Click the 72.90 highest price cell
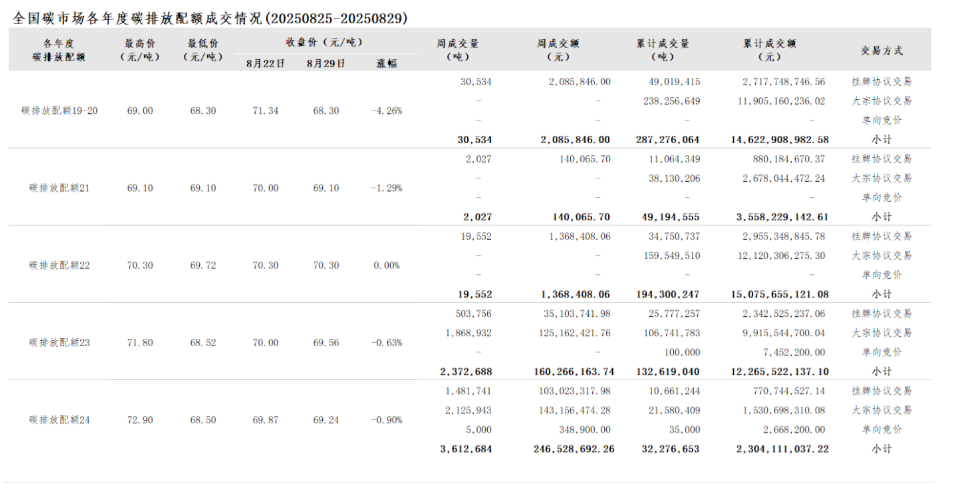The height and width of the screenshot is (493, 954). (139, 419)
